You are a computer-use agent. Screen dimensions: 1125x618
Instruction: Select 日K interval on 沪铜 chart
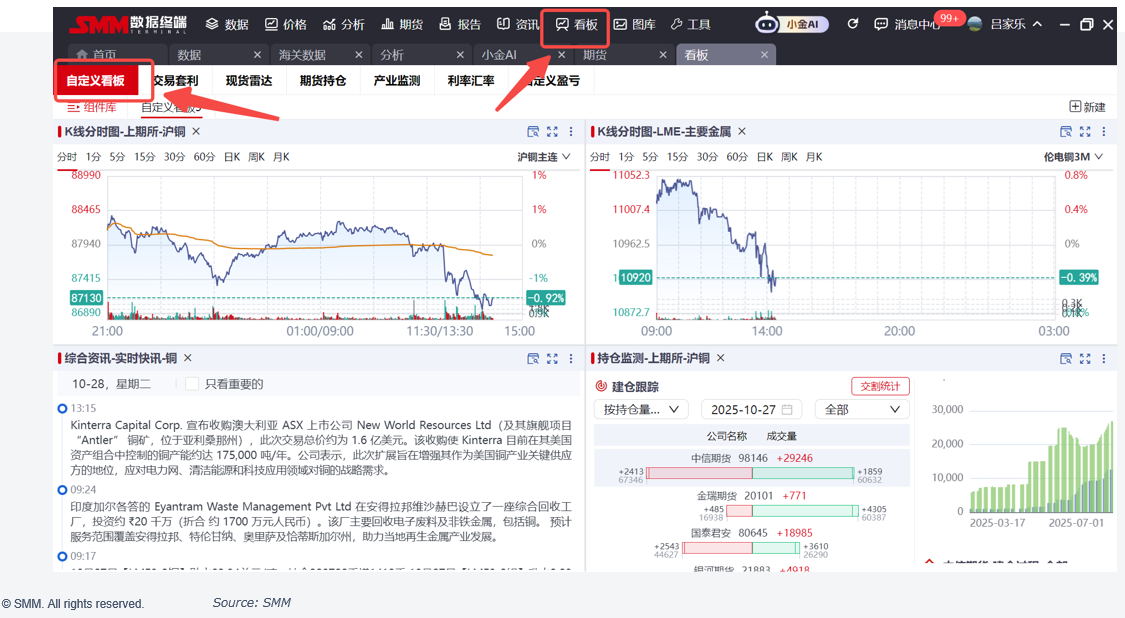232,156
